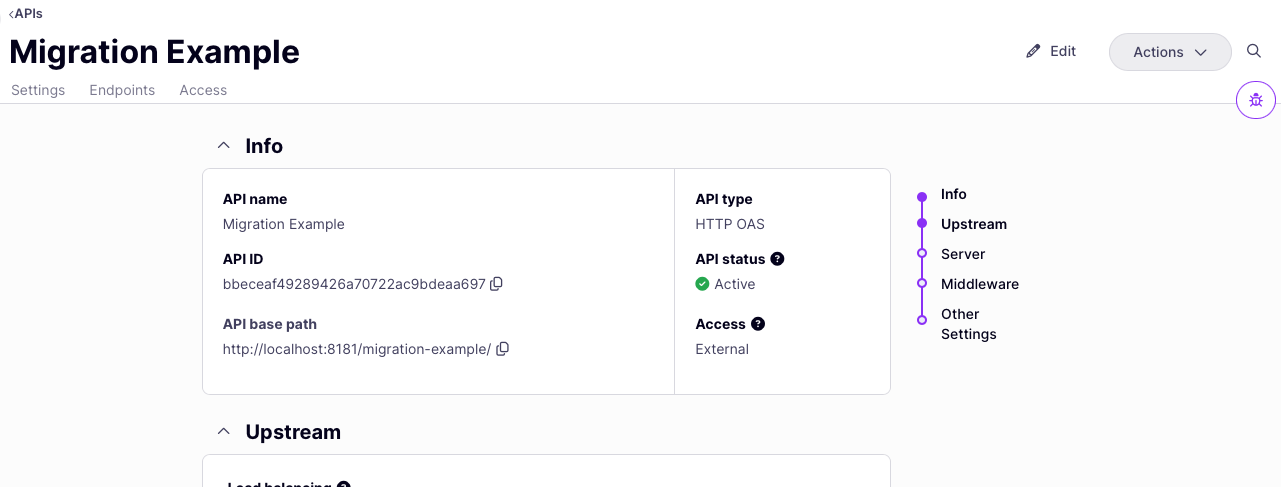Copy the API ID to clipboard
The height and width of the screenshot is (487, 1281).
point(497,284)
